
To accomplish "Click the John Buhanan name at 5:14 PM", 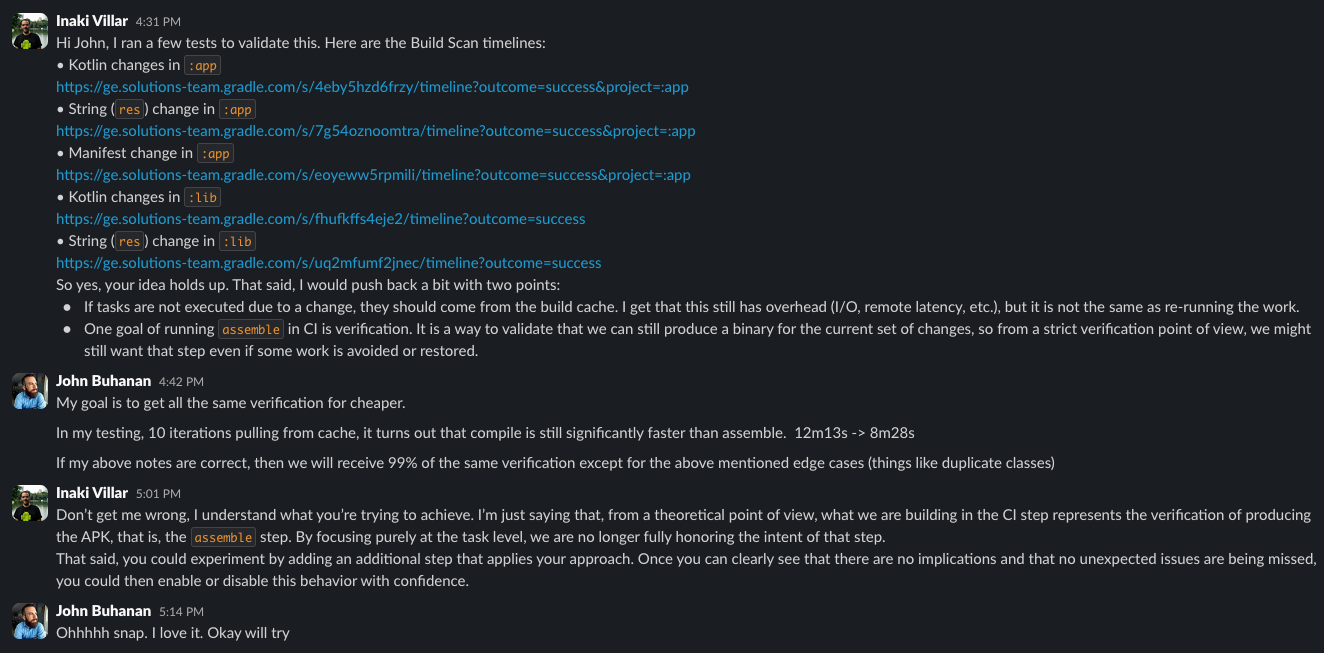I will 103,611.
